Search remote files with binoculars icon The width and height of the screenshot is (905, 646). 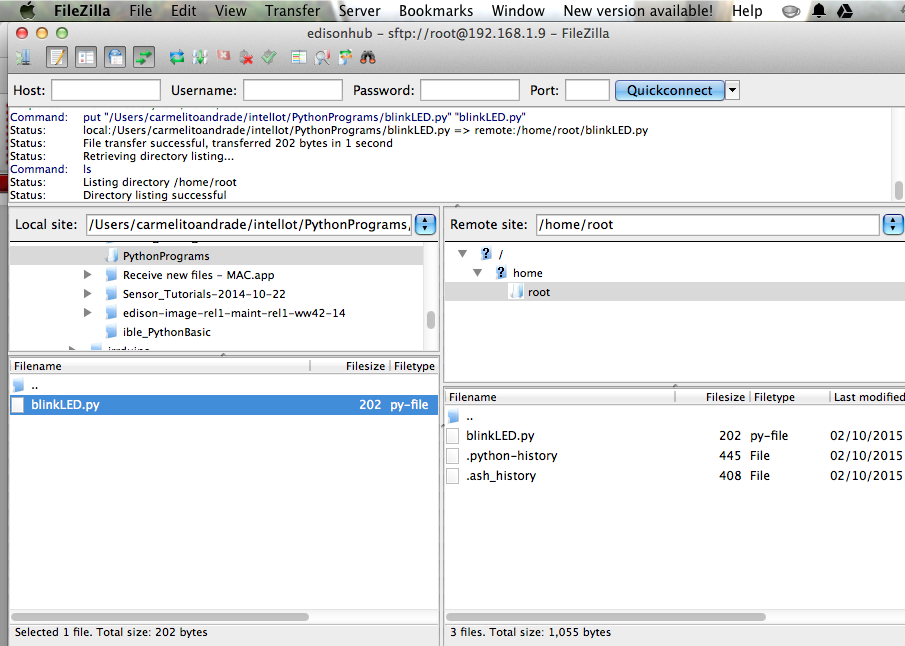click(x=368, y=57)
